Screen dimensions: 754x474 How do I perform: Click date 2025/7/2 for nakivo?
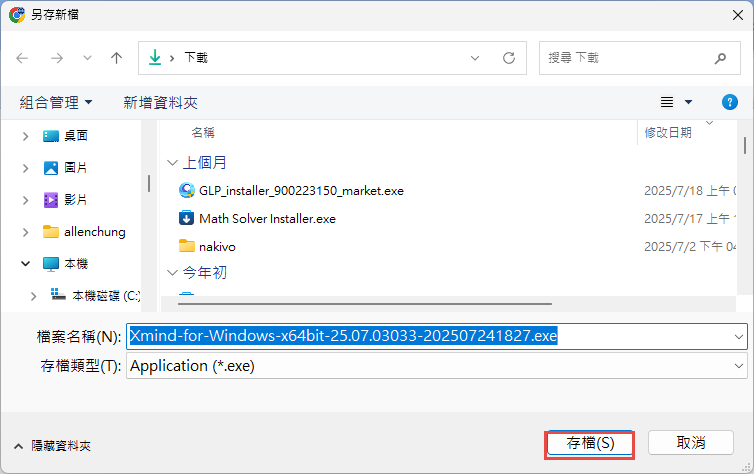pos(690,247)
